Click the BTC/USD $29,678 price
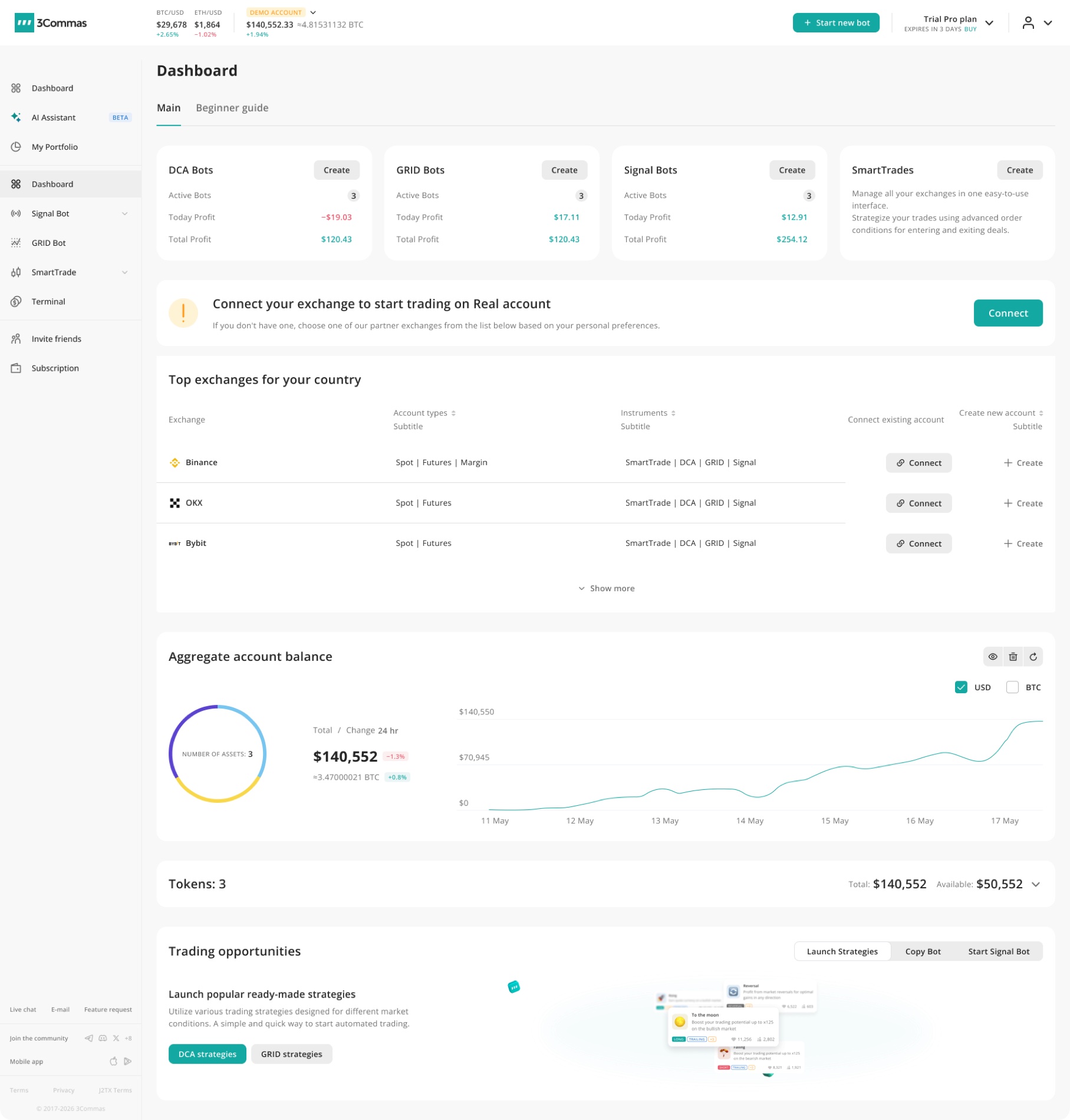Screen dimensions: 1070x1120 point(172,25)
